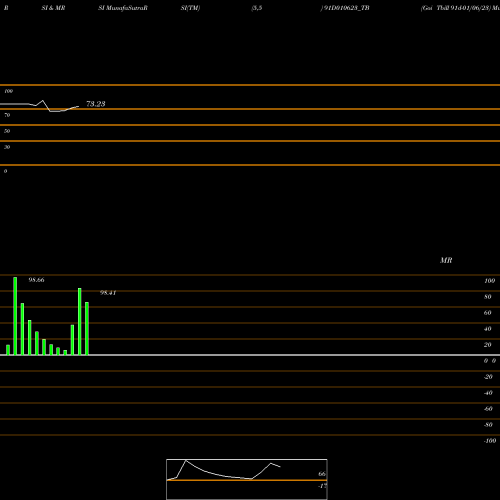
Task: Click the 91D010623_TB symbol text
Action: coord(346,8)
